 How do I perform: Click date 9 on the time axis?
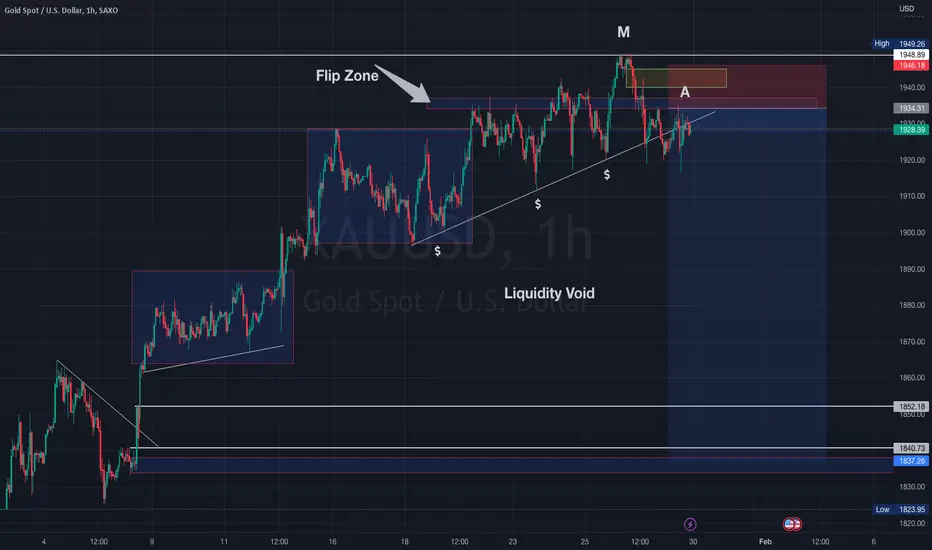[x=152, y=542]
